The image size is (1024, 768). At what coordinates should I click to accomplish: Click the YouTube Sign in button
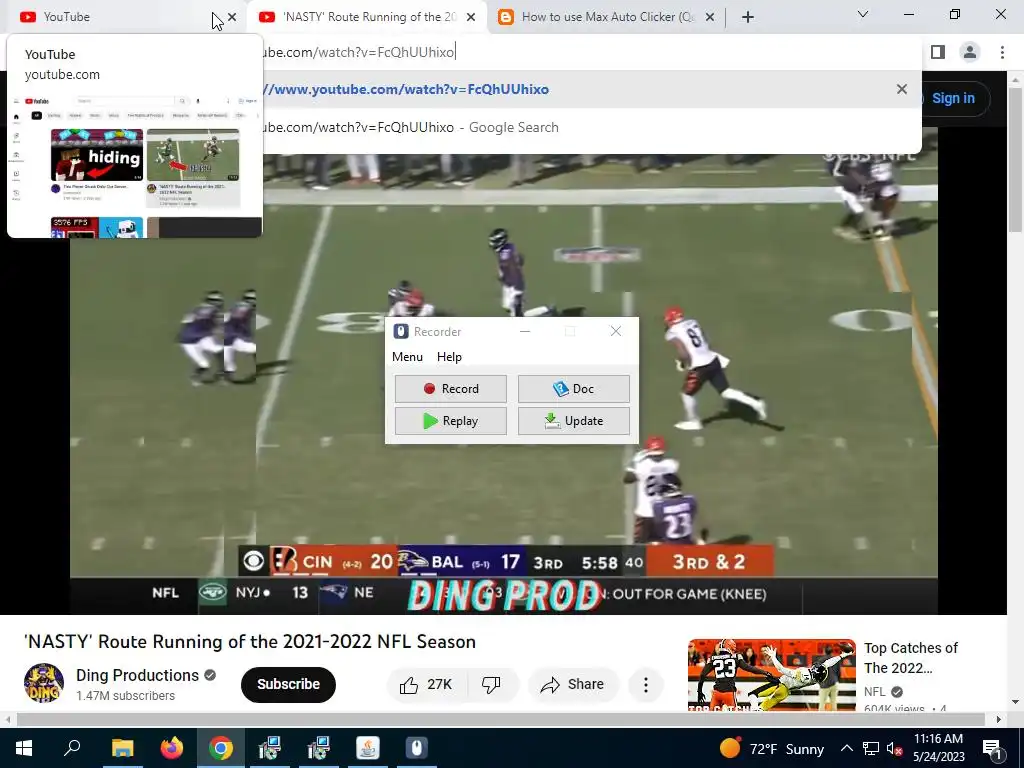point(952,99)
